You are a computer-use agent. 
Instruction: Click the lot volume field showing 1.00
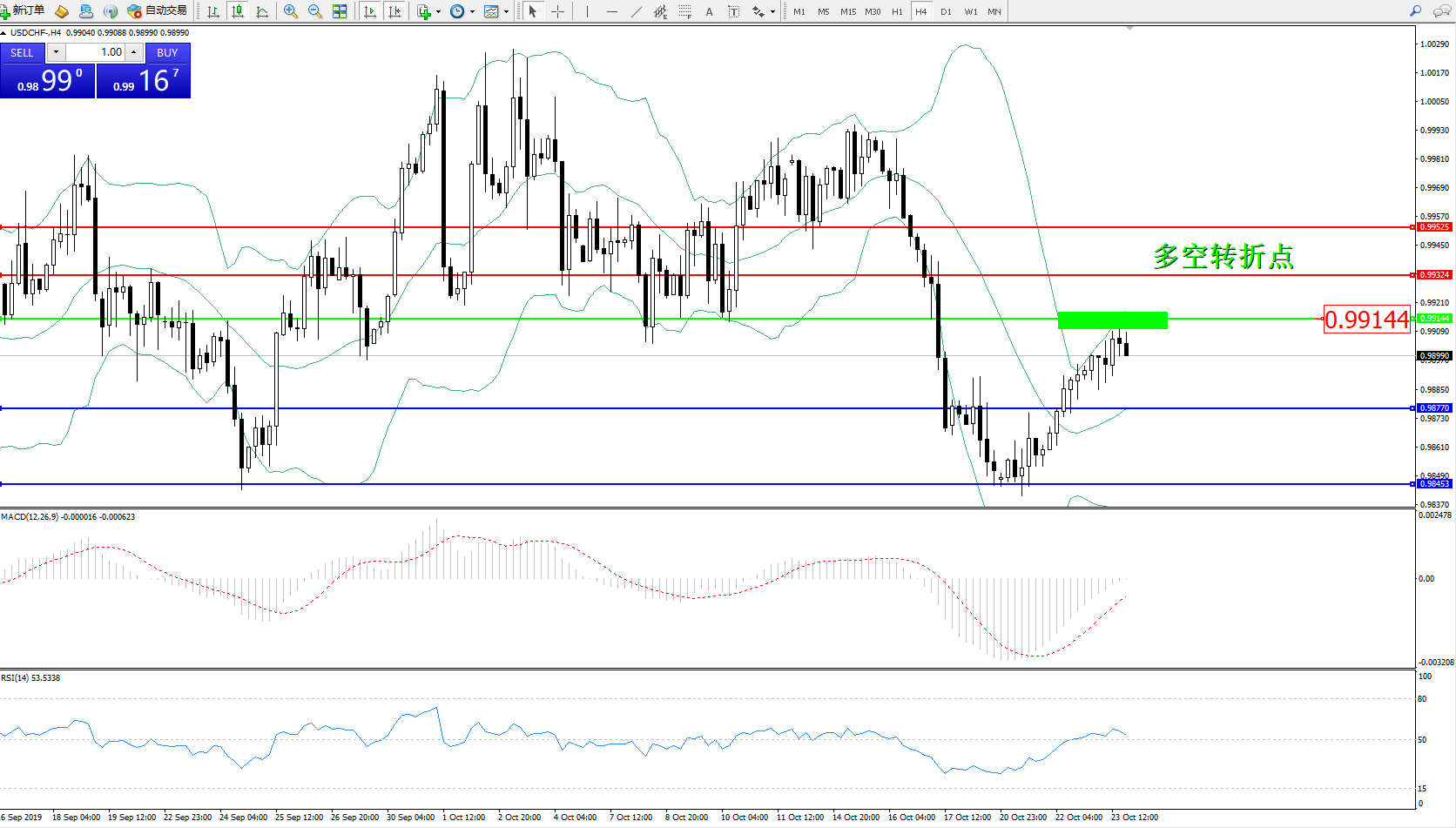pos(96,52)
